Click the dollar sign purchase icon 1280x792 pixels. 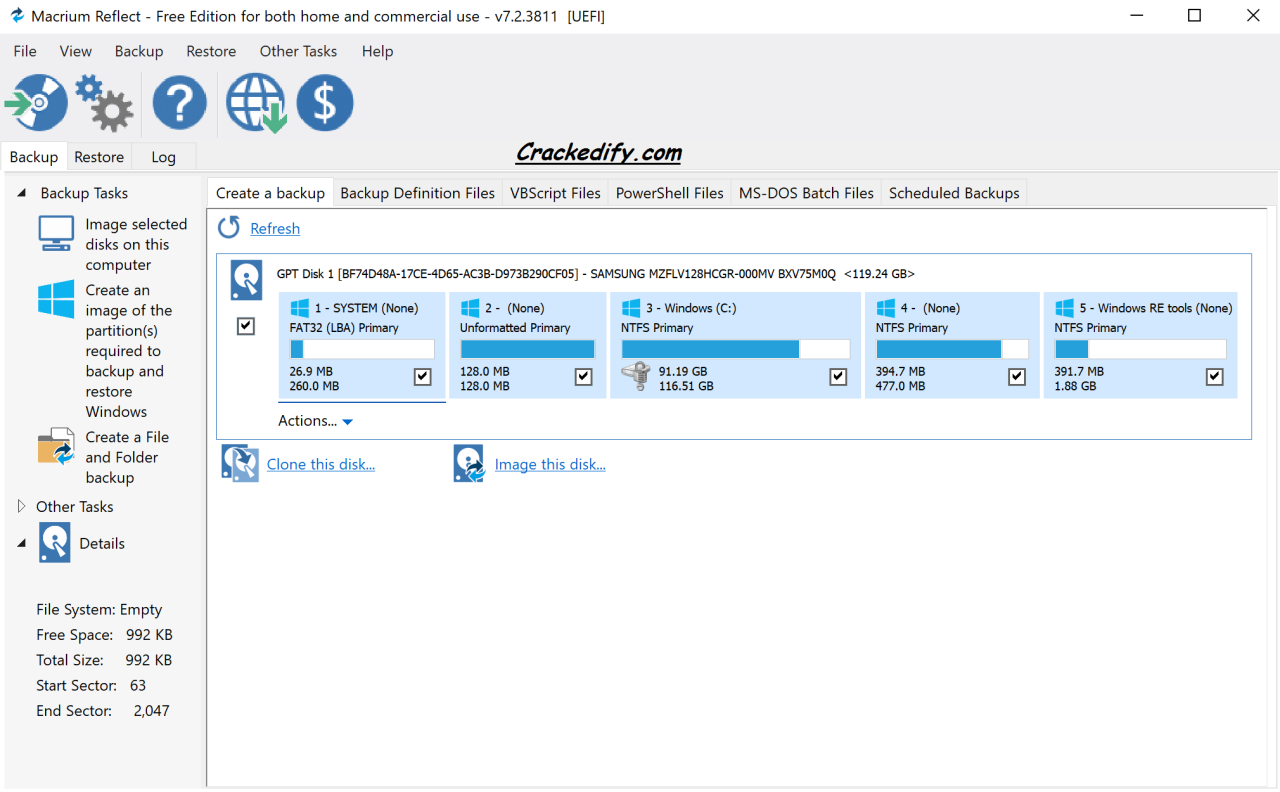pyautogui.click(x=325, y=102)
